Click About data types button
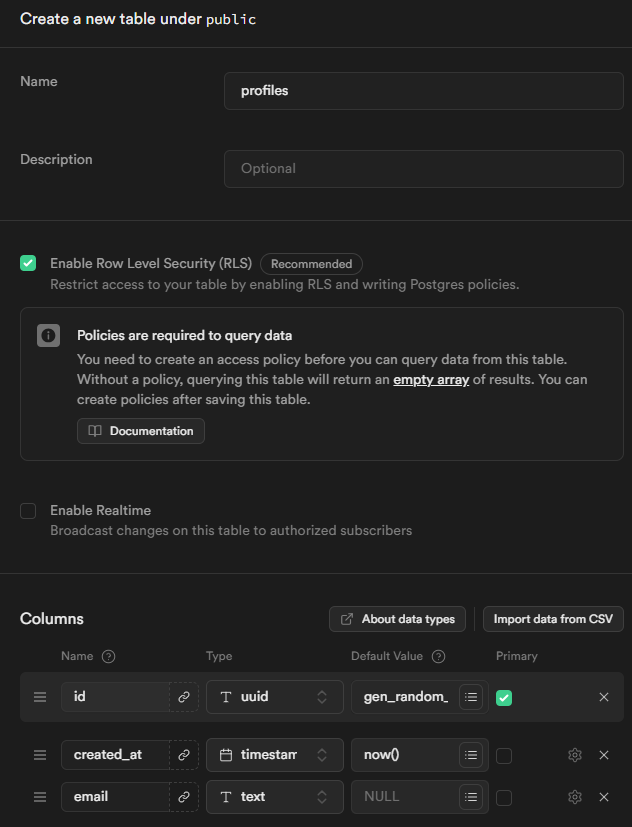This screenshot has width=632, height=827. [x=397, y=619]
